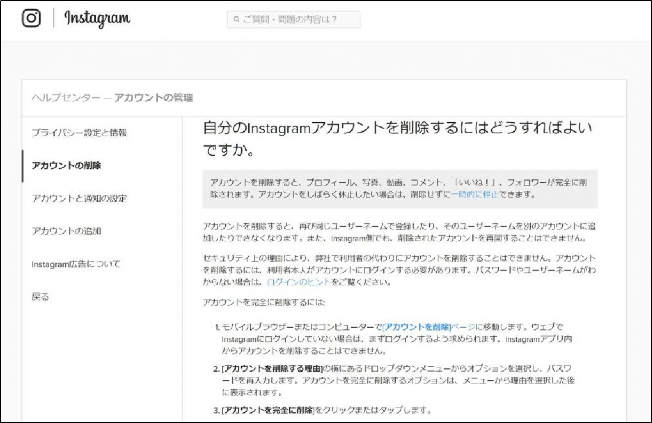This screenshot has width=652, height=423.
Task: Open the アカウントの管理 breadcrumb link
Action: (x=154, y=98)
